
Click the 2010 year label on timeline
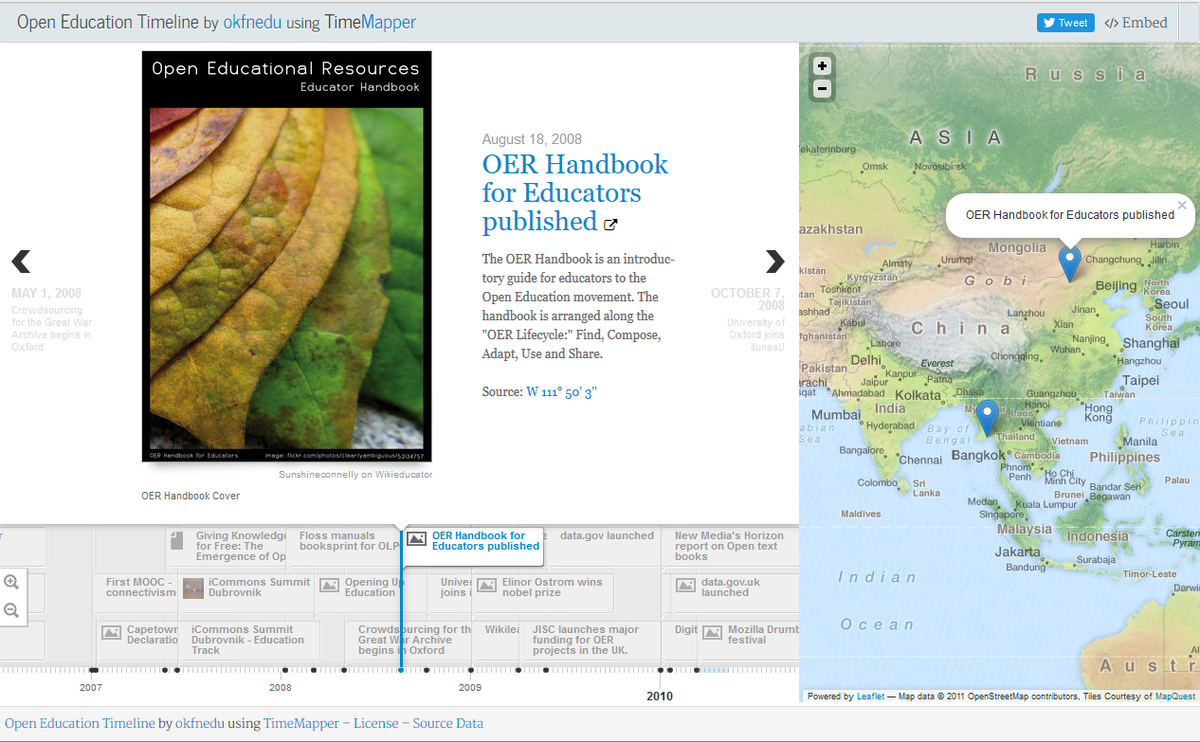(x=660, y=696)
